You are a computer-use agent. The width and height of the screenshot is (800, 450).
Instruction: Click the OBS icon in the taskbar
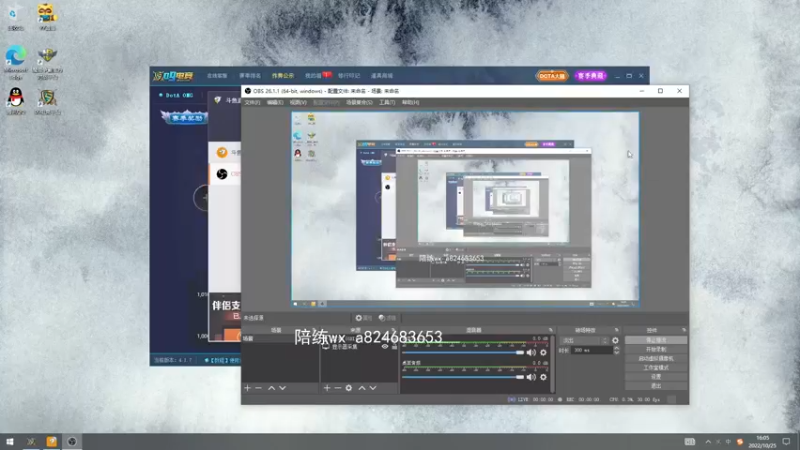(x=72, y=441)
